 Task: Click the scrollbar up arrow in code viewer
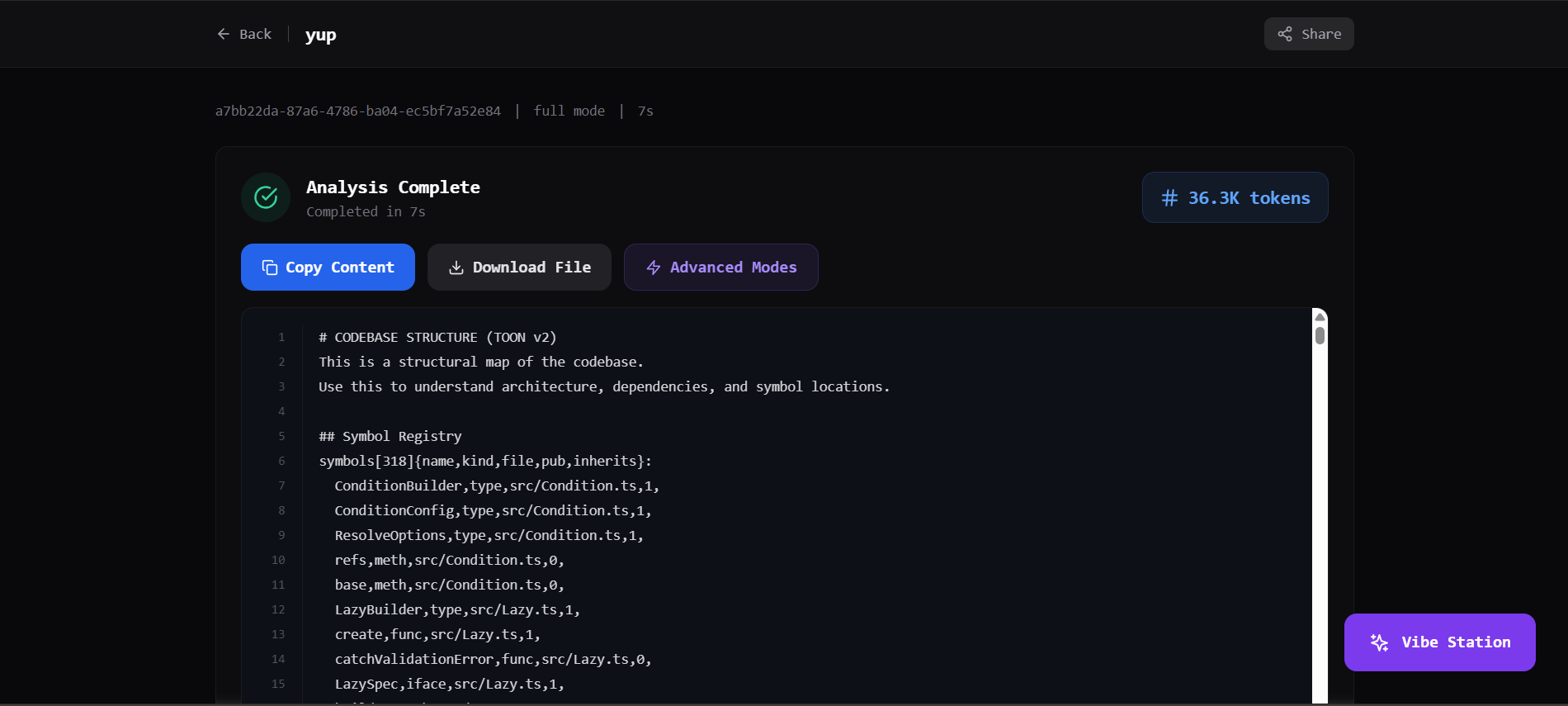pos(1320,316)
